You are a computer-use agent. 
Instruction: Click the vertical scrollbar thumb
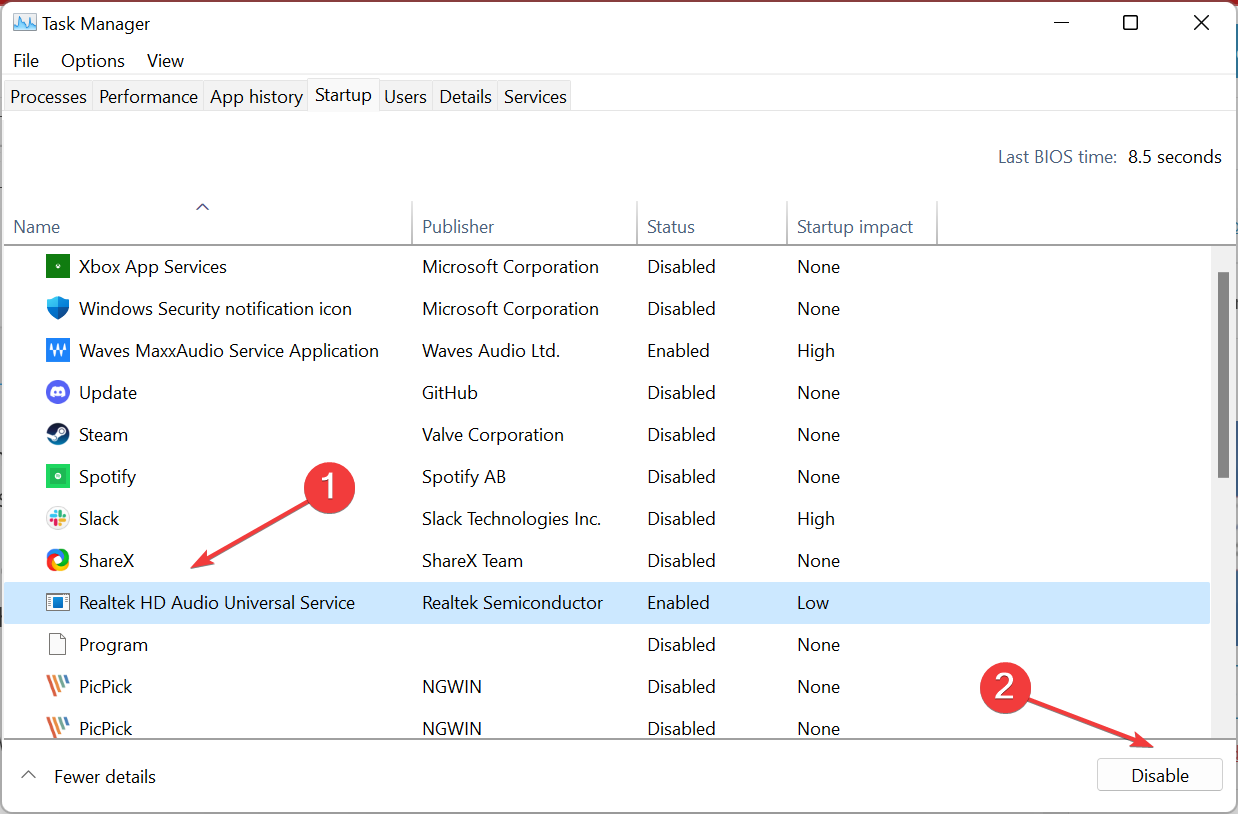[1223, 374]
